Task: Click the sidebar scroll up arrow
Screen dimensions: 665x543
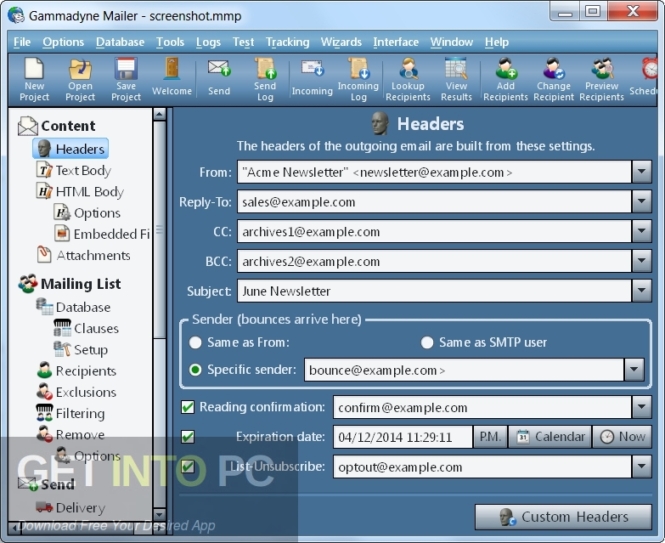Action: pos(159,114)
